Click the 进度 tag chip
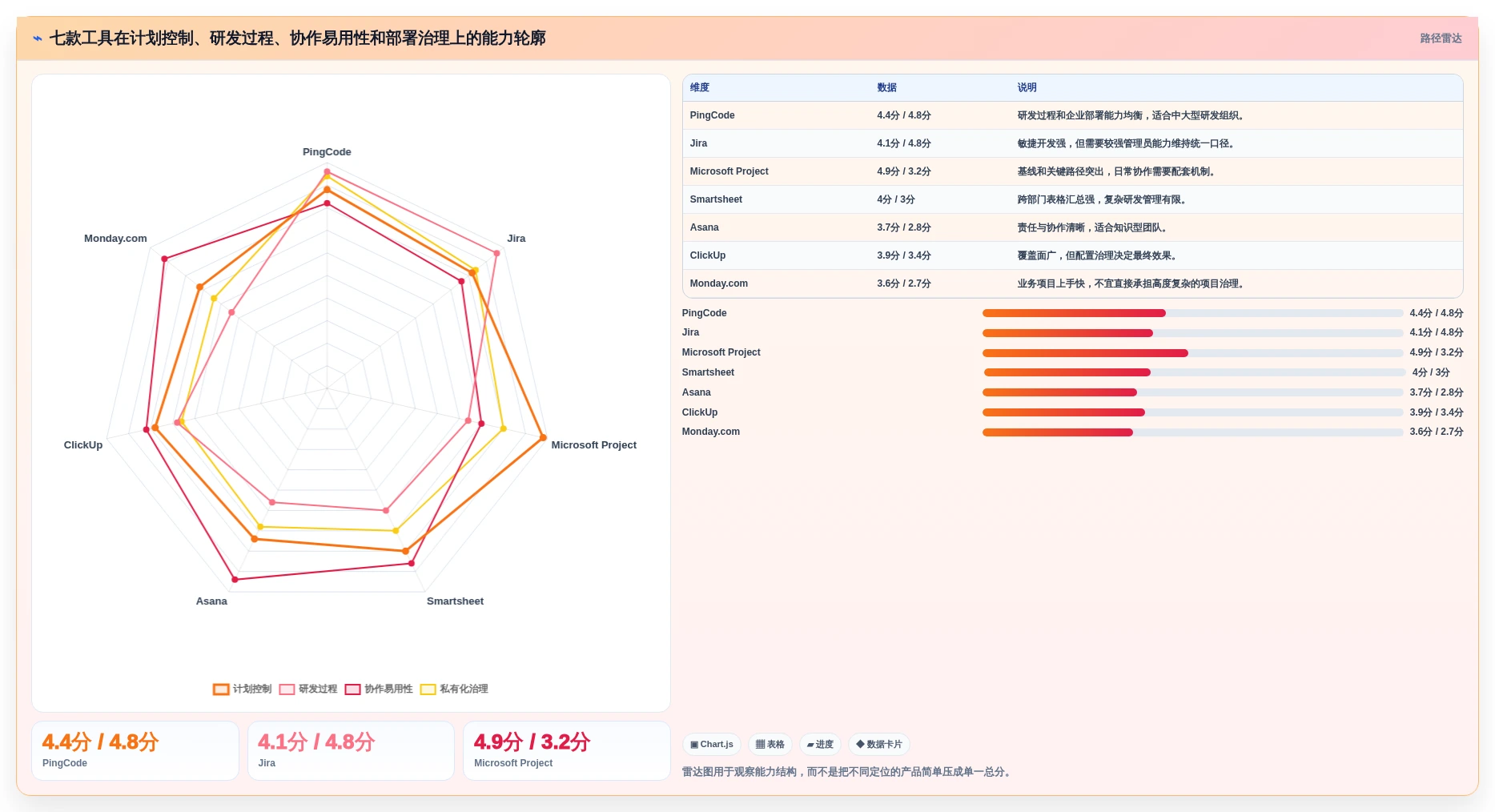1495x812 pixels. 820,745
